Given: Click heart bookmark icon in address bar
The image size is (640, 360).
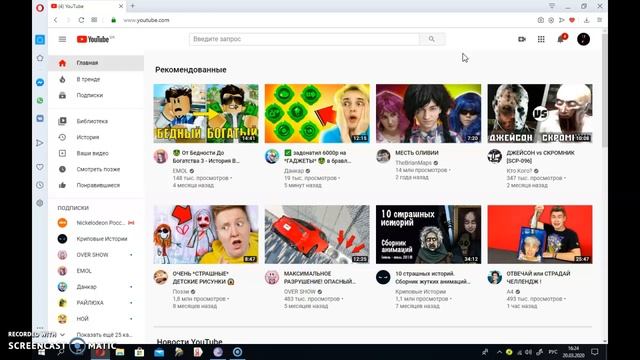Looking at the screenshot, I should [572, 20].
